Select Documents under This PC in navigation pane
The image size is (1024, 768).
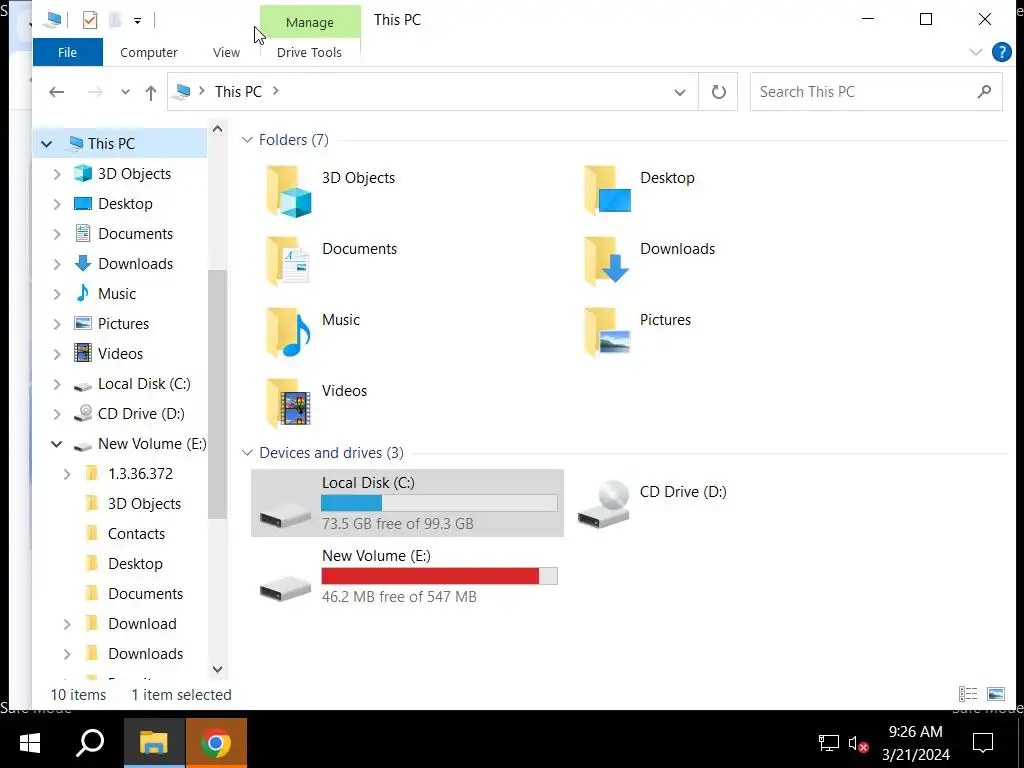(135, 234)
